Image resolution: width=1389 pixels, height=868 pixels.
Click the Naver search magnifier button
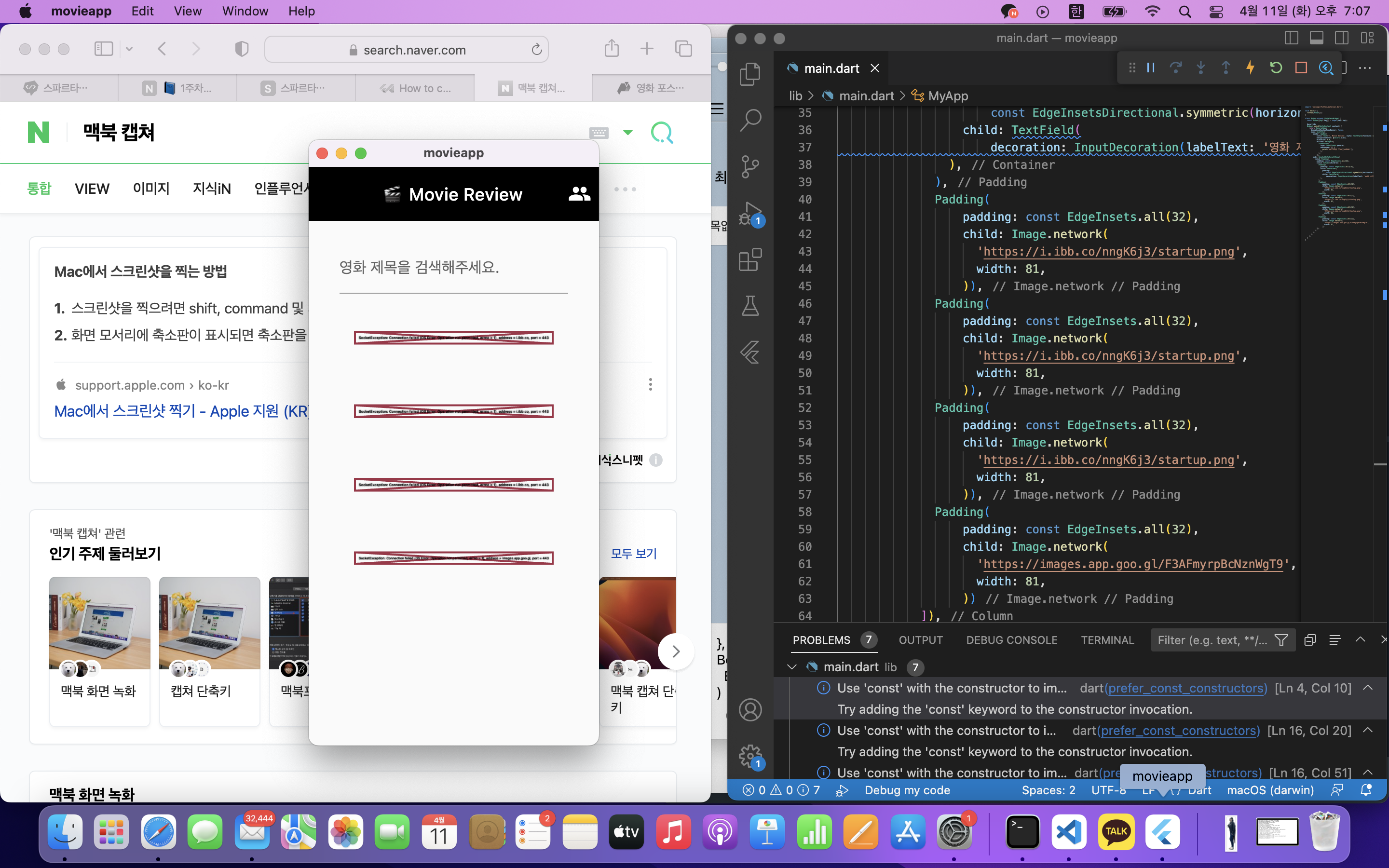tap(662, 133)
